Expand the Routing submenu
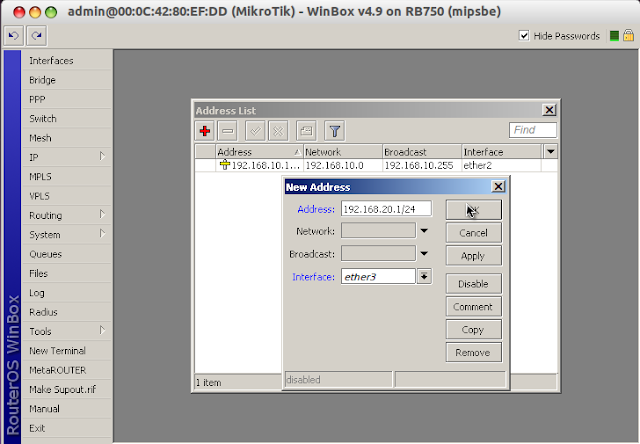 67,215
